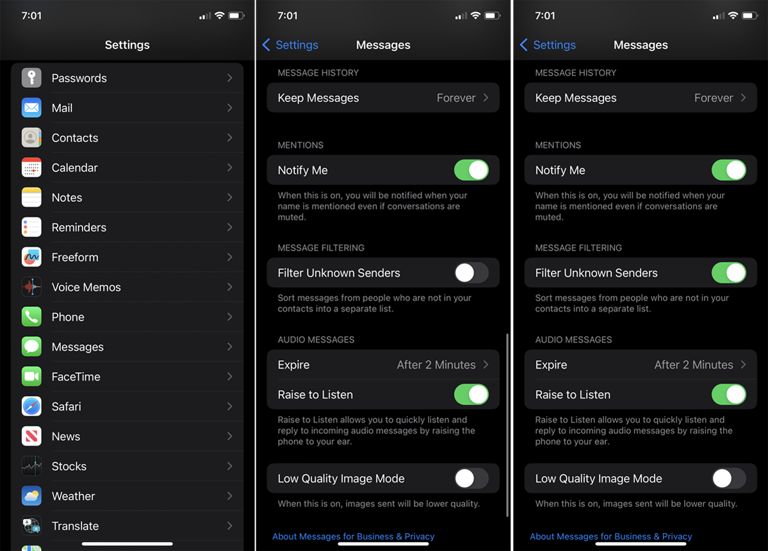Image resolution: width=768 pixels, height=551 pixels.
Task: Enable Low Quality Image Mode in right screen
Action: click(x=729, y=479)
